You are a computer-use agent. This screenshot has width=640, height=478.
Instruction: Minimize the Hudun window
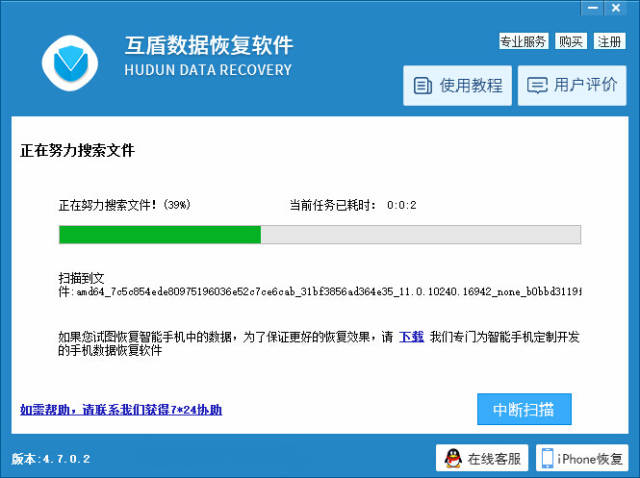[x=593, y=8]
